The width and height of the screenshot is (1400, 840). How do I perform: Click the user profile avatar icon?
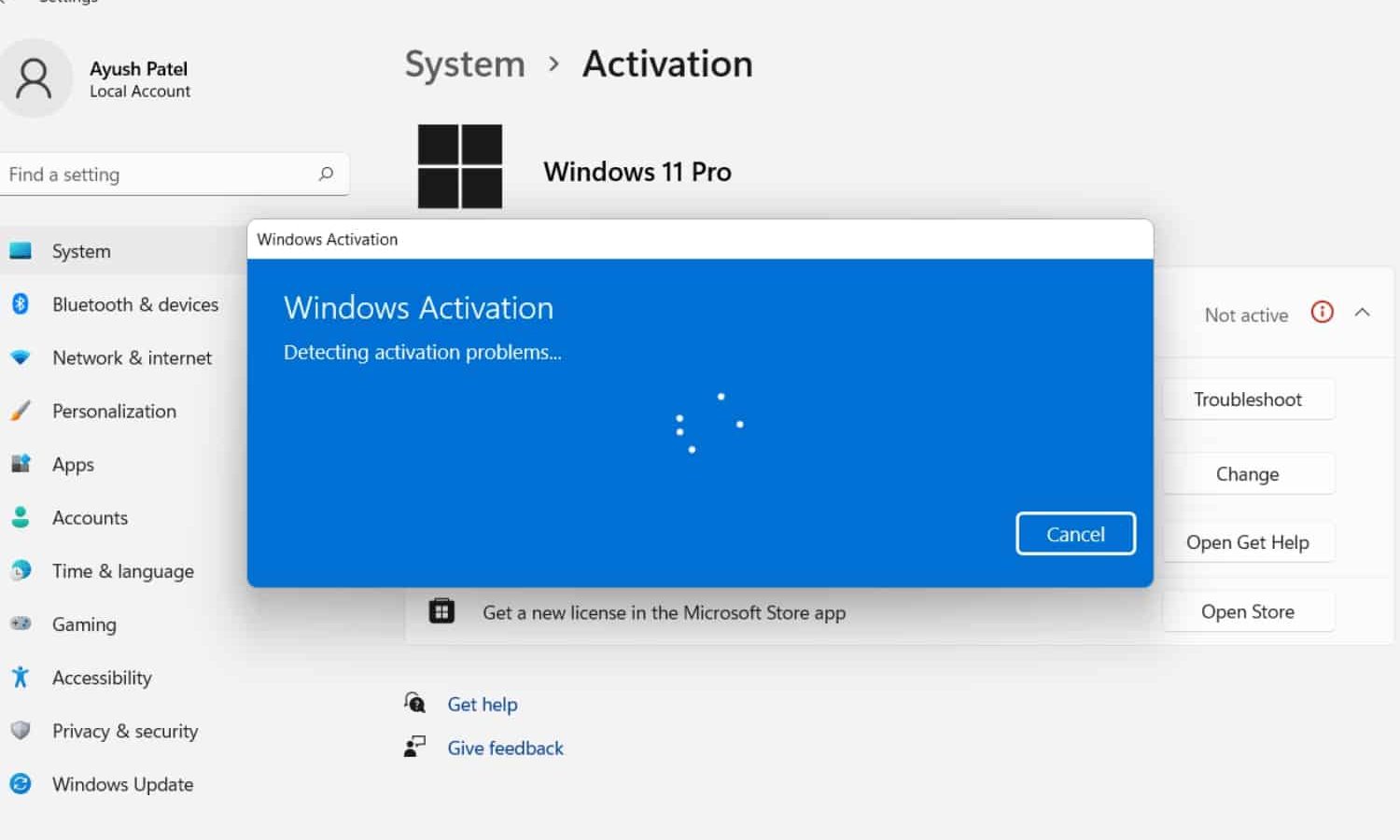34,78
